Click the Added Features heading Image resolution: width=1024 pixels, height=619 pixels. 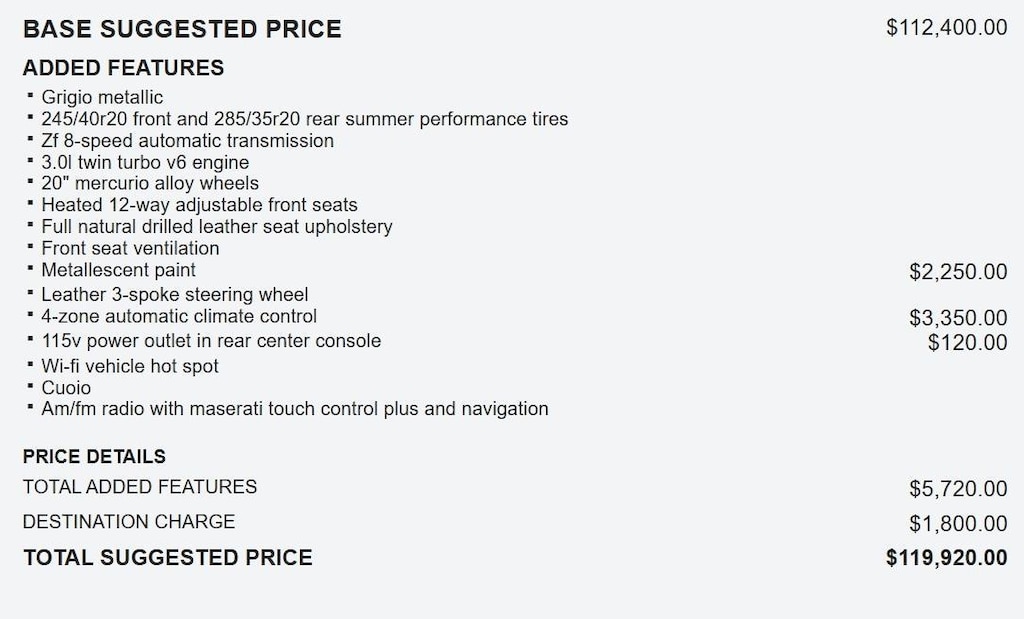[123, 68]
